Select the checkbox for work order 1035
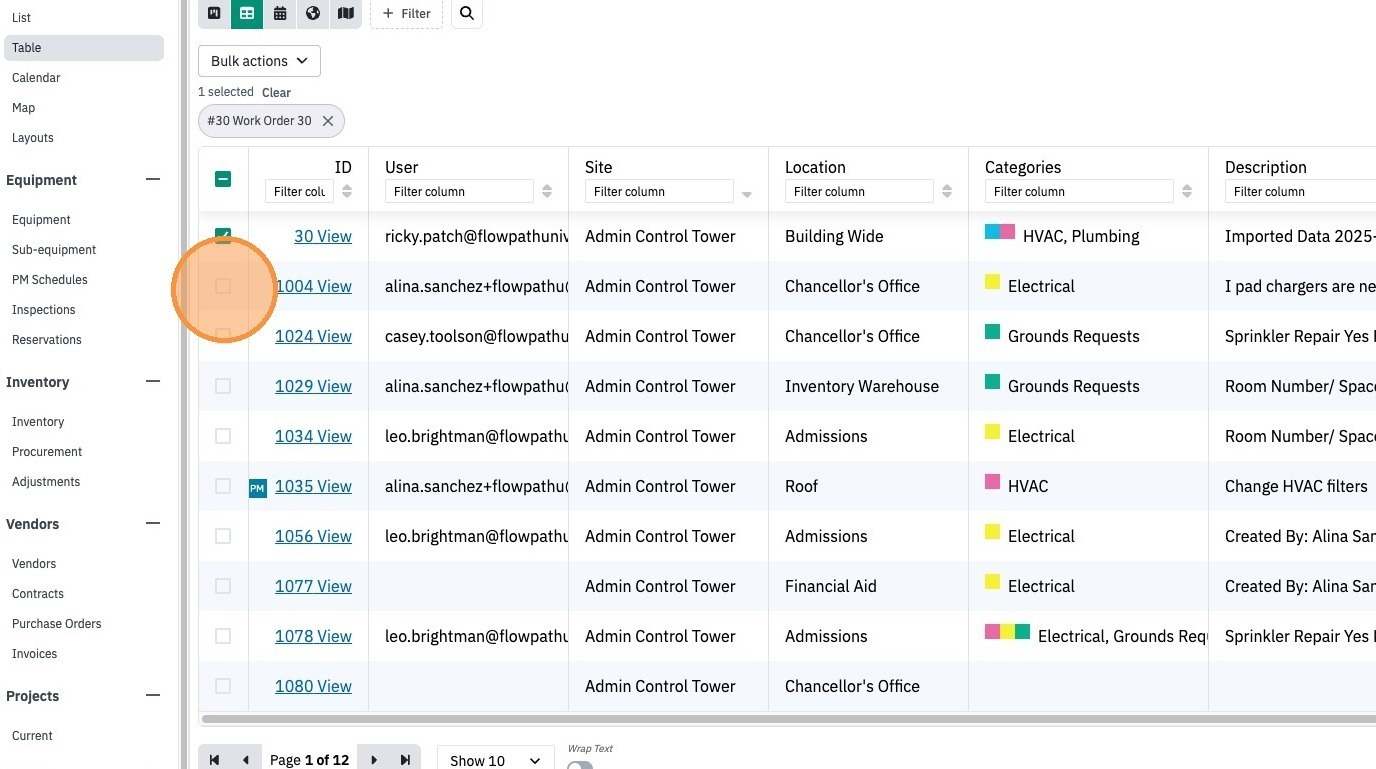This screenshot has height=769, width=1376. (x=223, y=486)
